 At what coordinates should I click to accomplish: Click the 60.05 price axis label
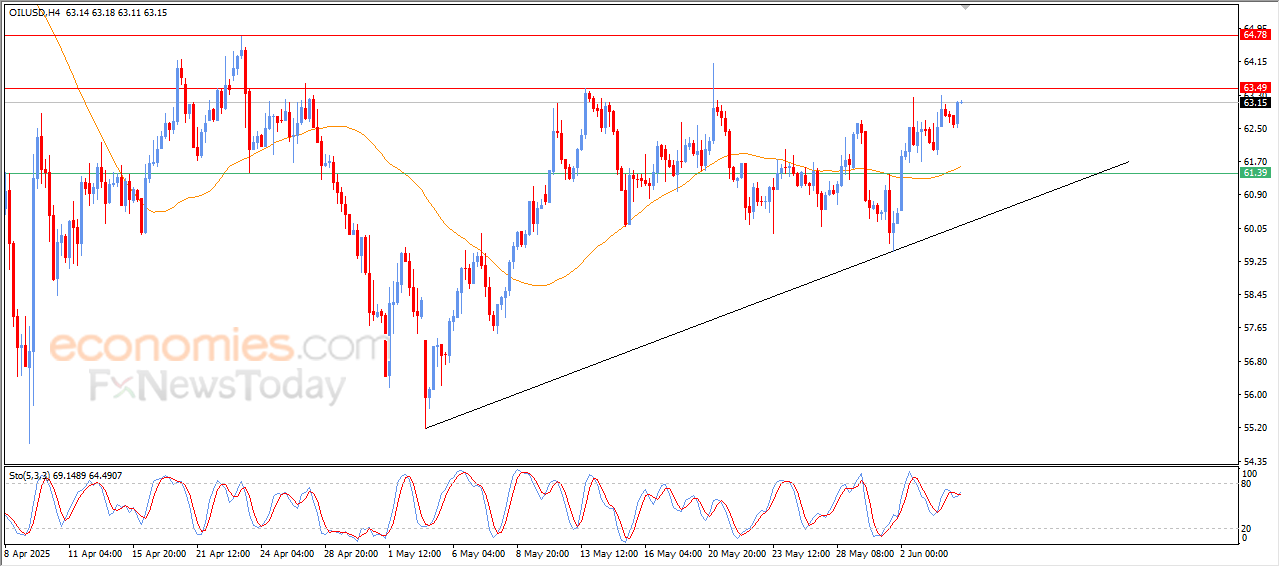point(1255,228)
